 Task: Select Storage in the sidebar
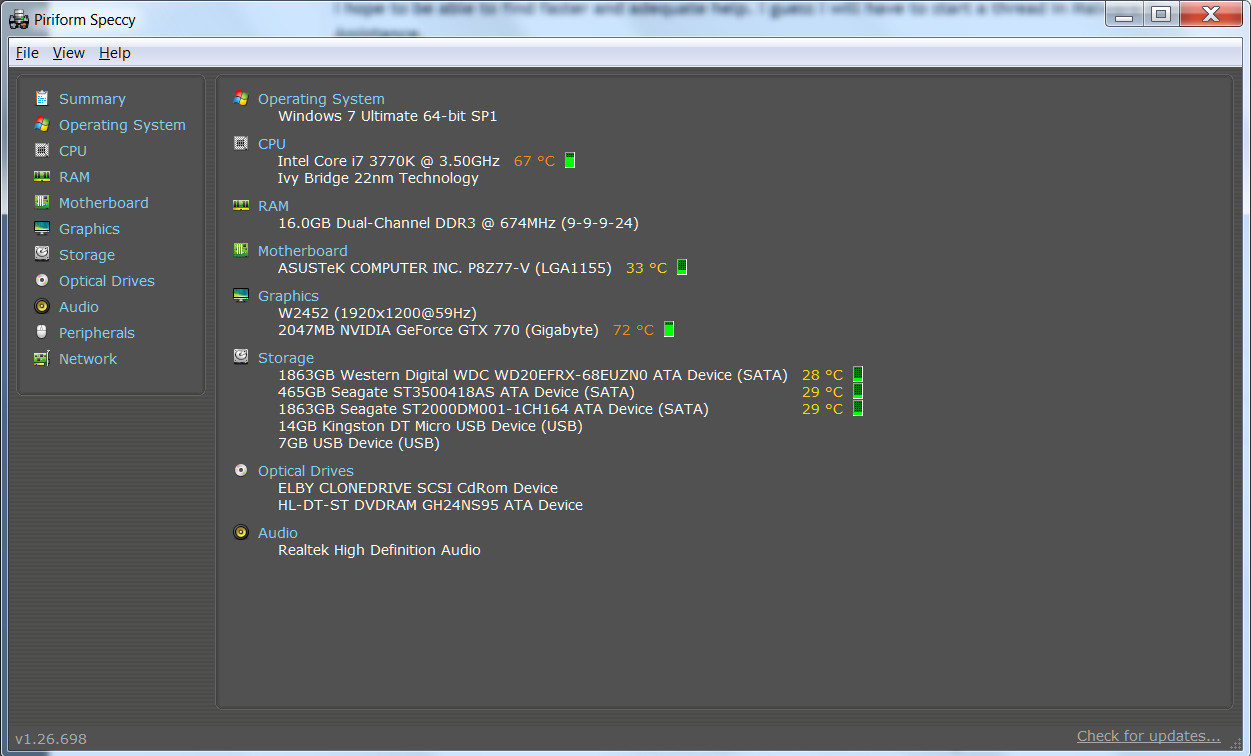coord(87,255)
